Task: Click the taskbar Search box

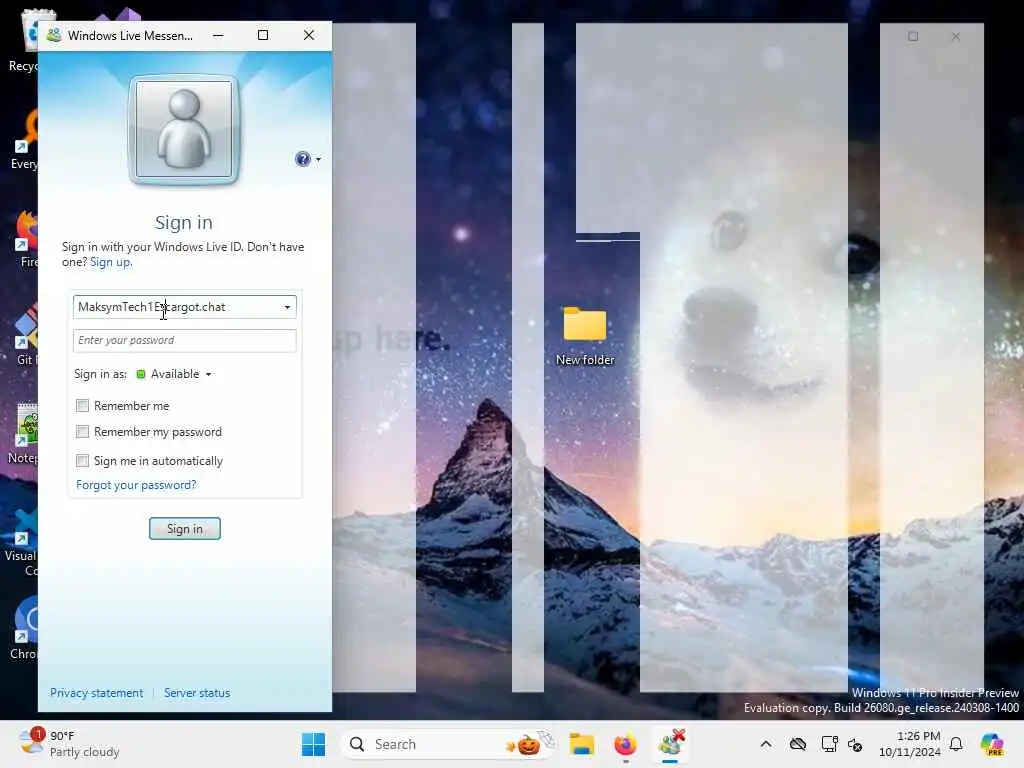Action: click(x=450, y=744)
